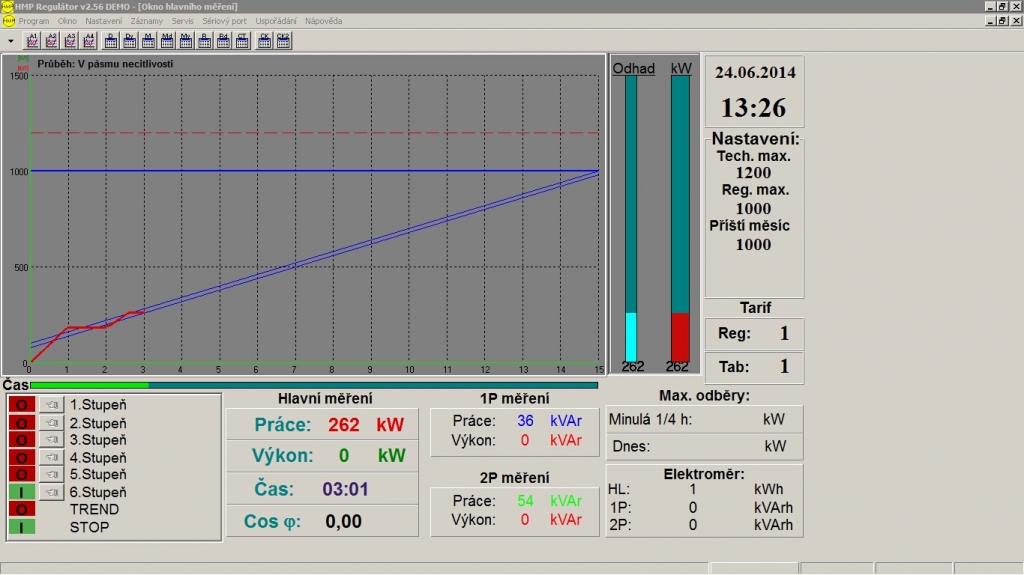This screenshot has height=575, width=1024.
Task: Open the A4 chart toolbar icon
Action: click(x=89, y=41)
